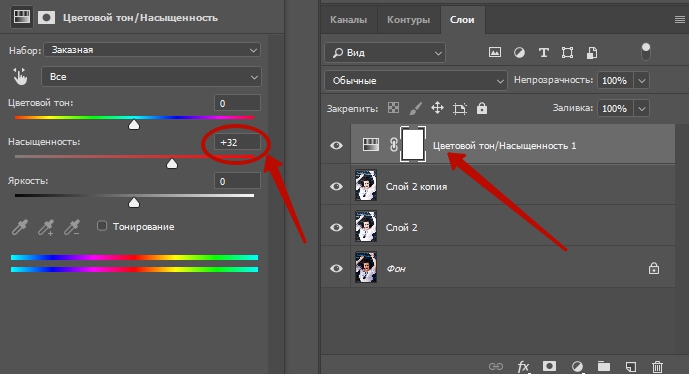This screenshot has width=689, height=374.
Task: Click prevent artboard auto-nesting lock icon
Action: coord(460,109)
